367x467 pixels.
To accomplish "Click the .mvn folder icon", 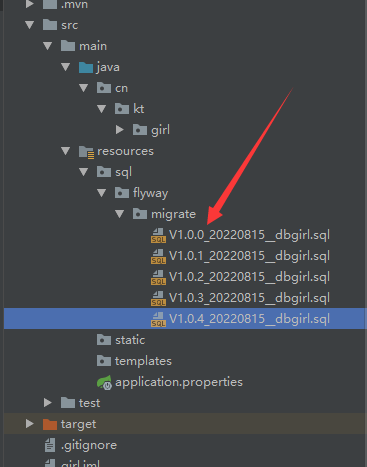I will tap(50, 4).
